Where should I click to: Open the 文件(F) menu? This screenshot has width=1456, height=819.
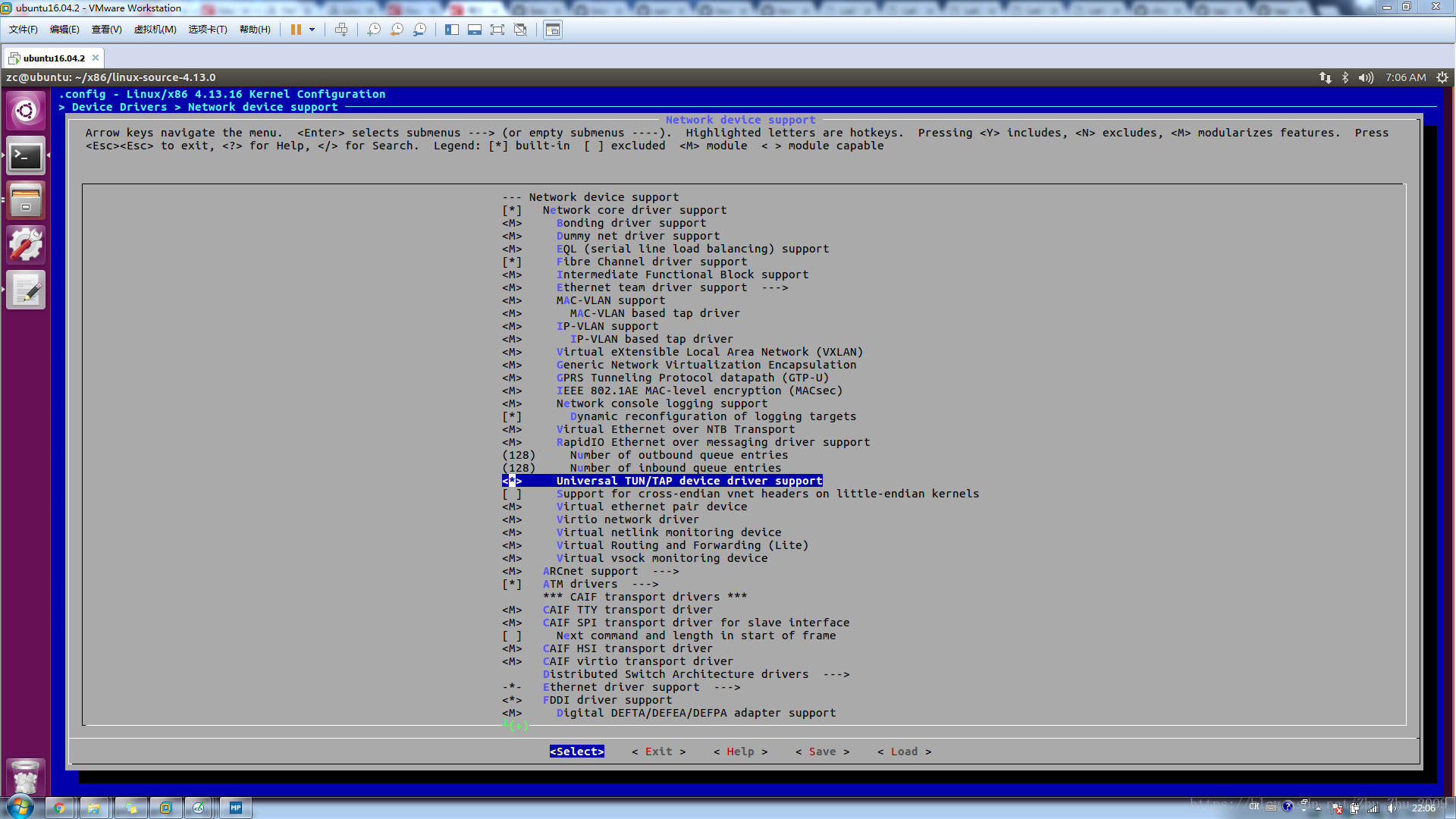(x=24, y=30)
